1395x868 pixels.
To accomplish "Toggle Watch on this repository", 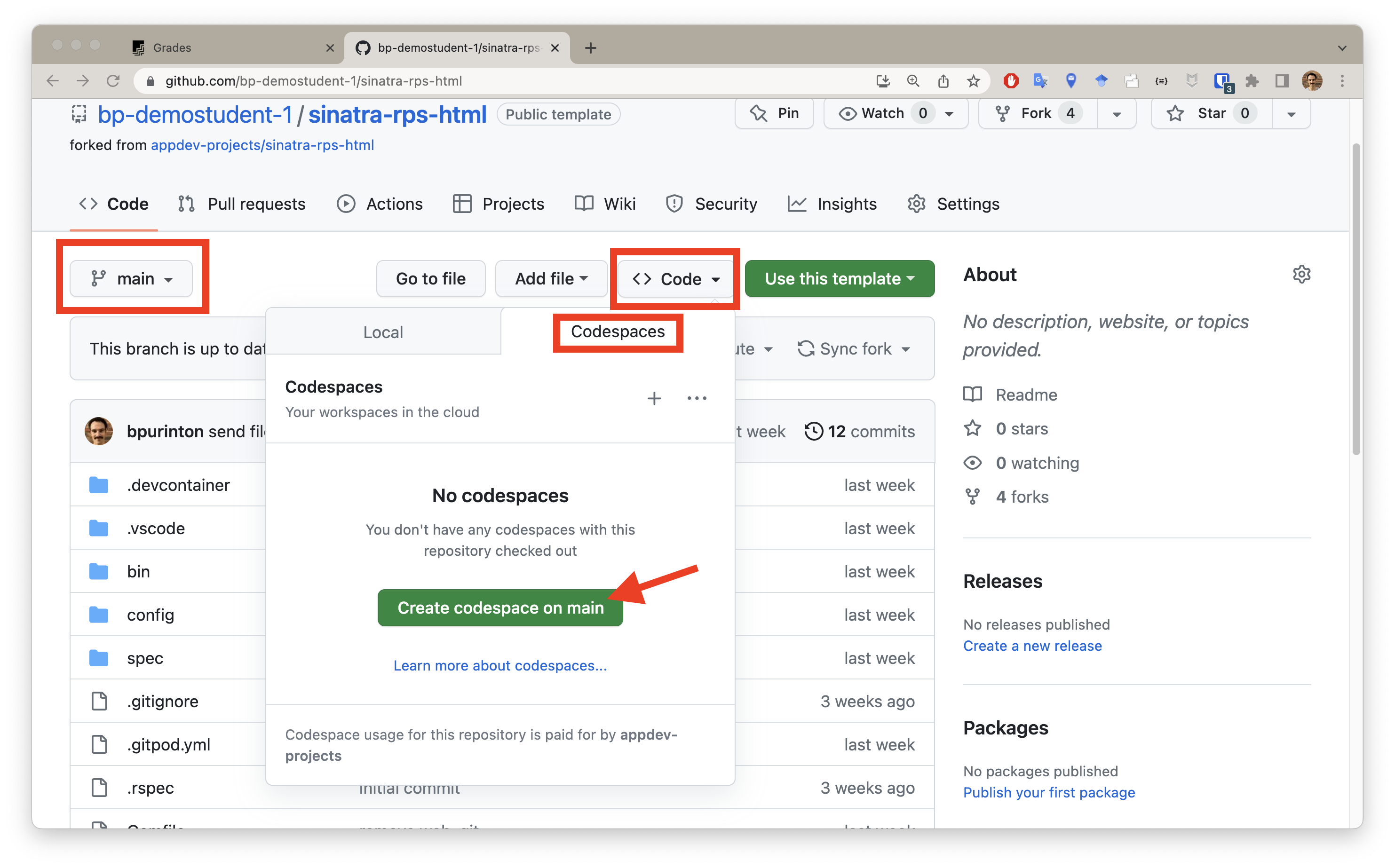I will [x=882, y=114].
